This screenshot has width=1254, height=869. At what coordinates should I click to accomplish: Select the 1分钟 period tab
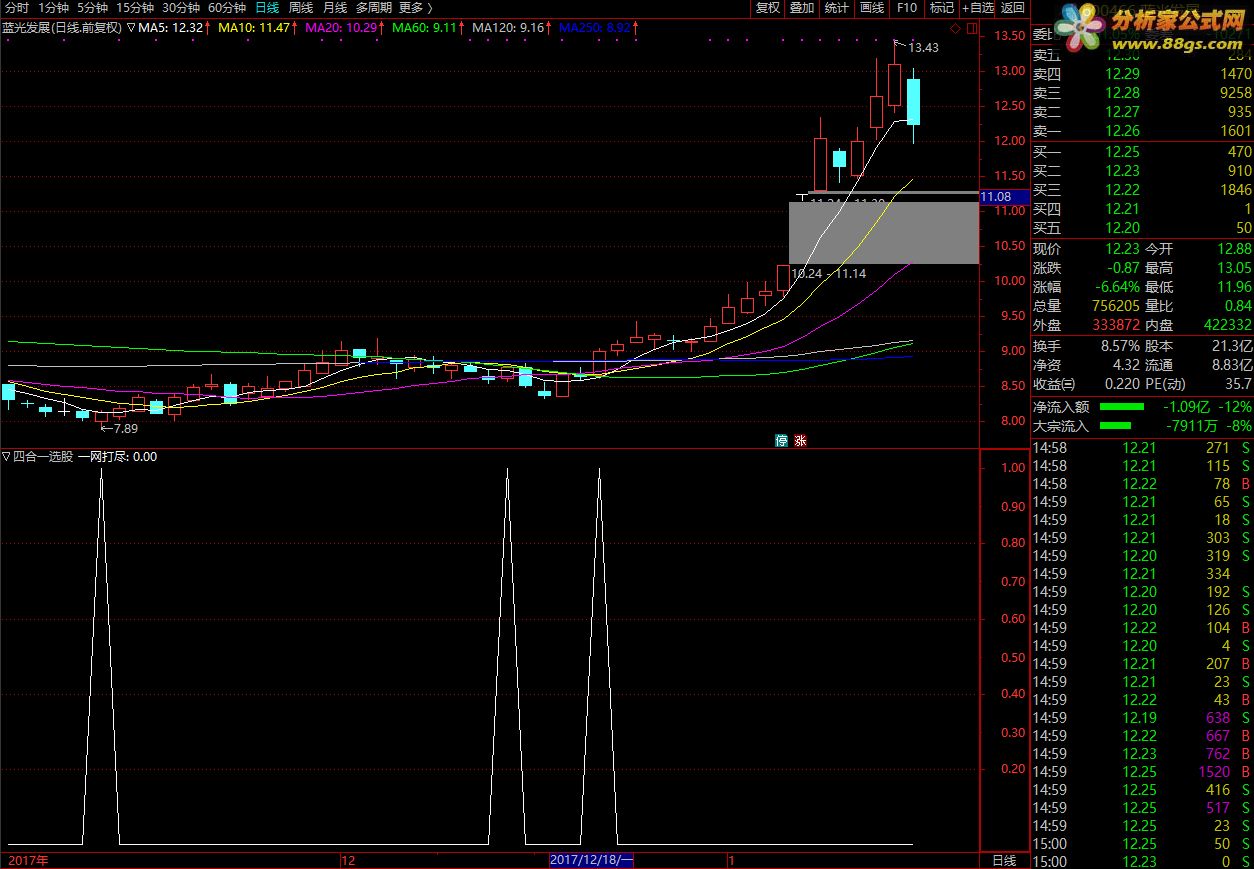point(53,7)
